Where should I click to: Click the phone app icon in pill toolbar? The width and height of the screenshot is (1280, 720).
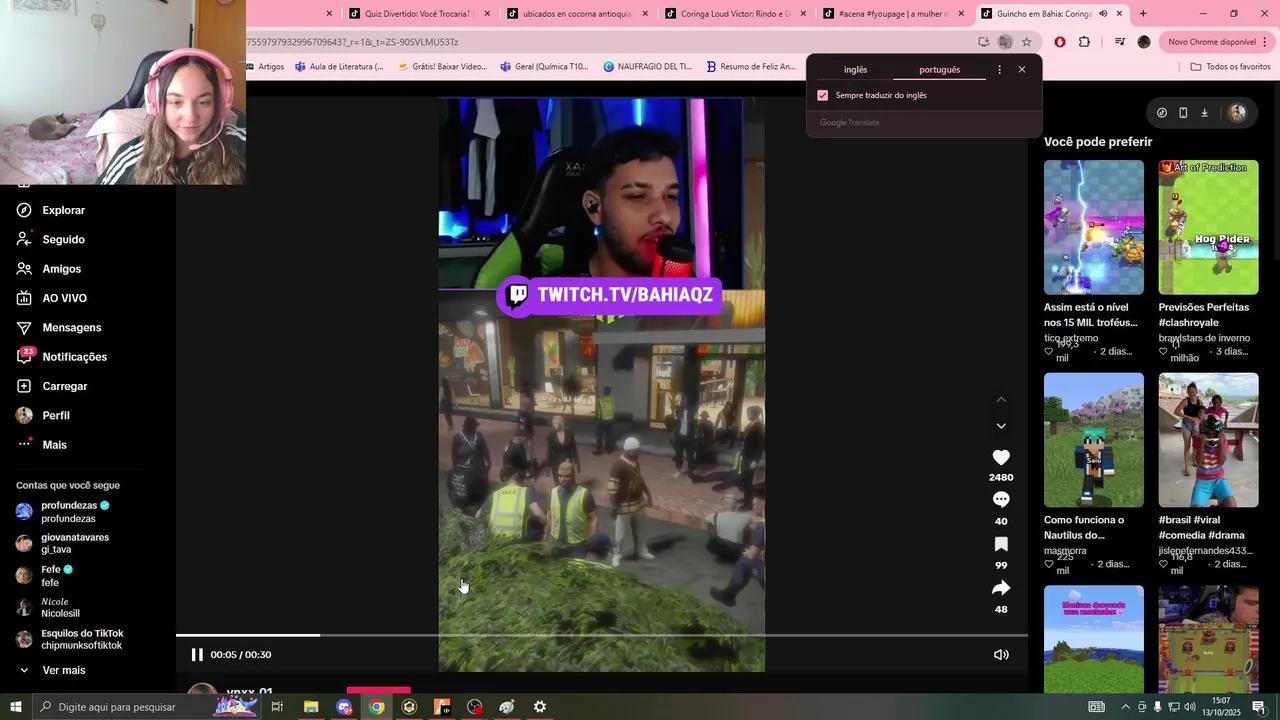[1183, 113]
